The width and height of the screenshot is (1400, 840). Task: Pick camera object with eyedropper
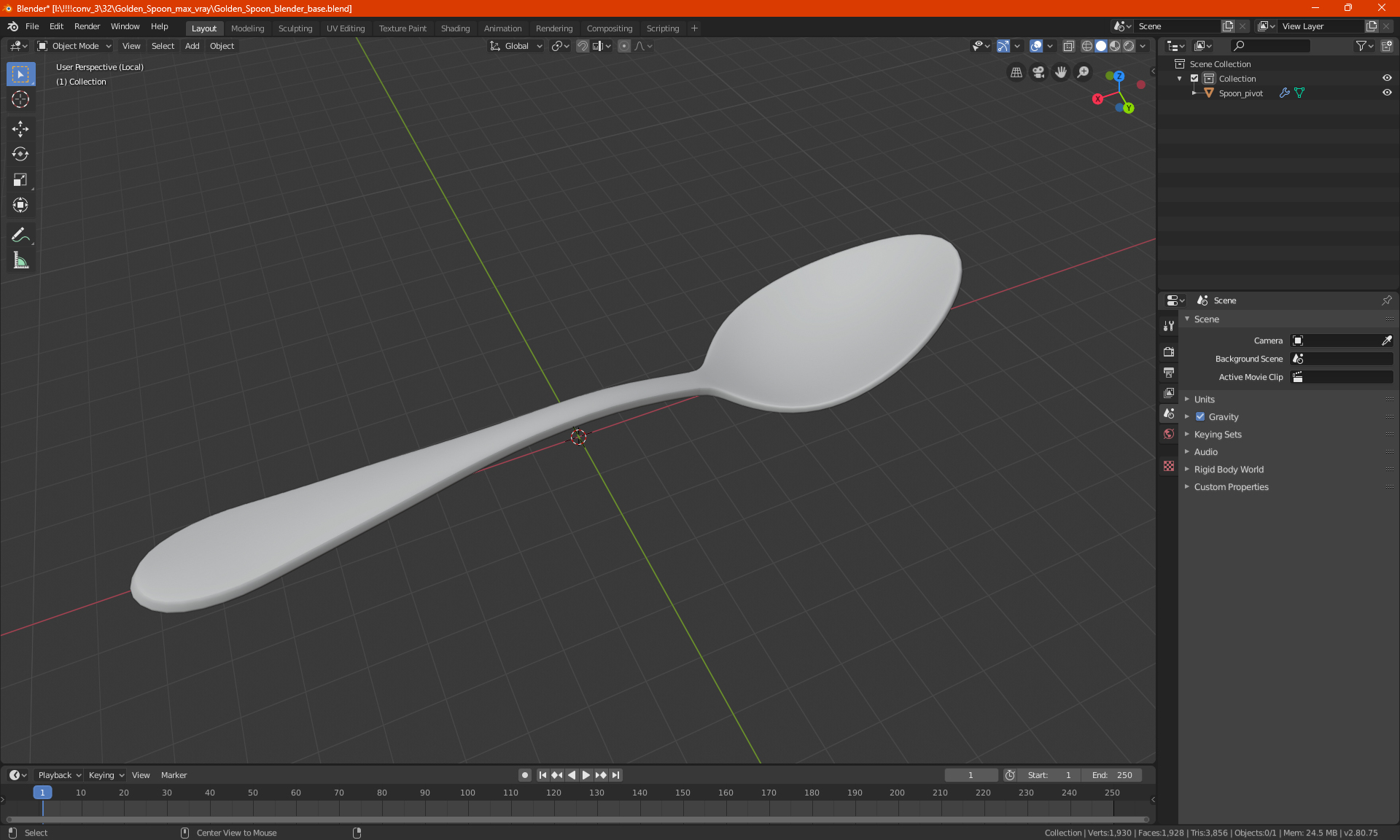(1386, 341)
